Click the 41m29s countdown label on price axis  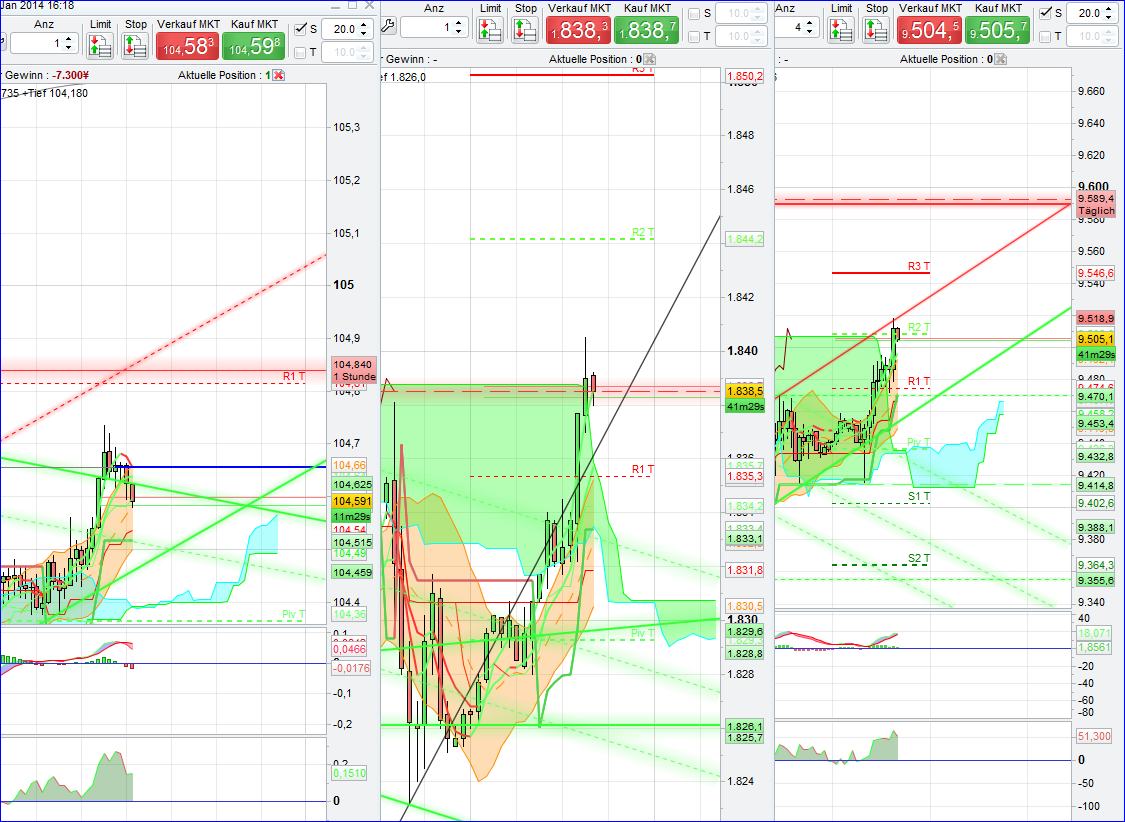click(x=744, y=407)
